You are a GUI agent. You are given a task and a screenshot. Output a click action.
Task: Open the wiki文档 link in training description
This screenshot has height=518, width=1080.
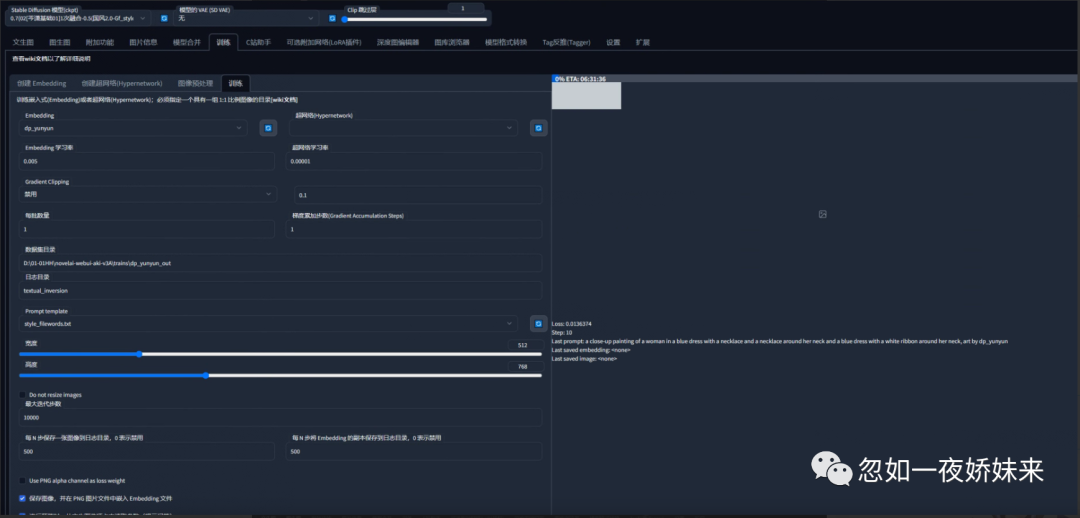pyautogui.click(x=284, y=101)
